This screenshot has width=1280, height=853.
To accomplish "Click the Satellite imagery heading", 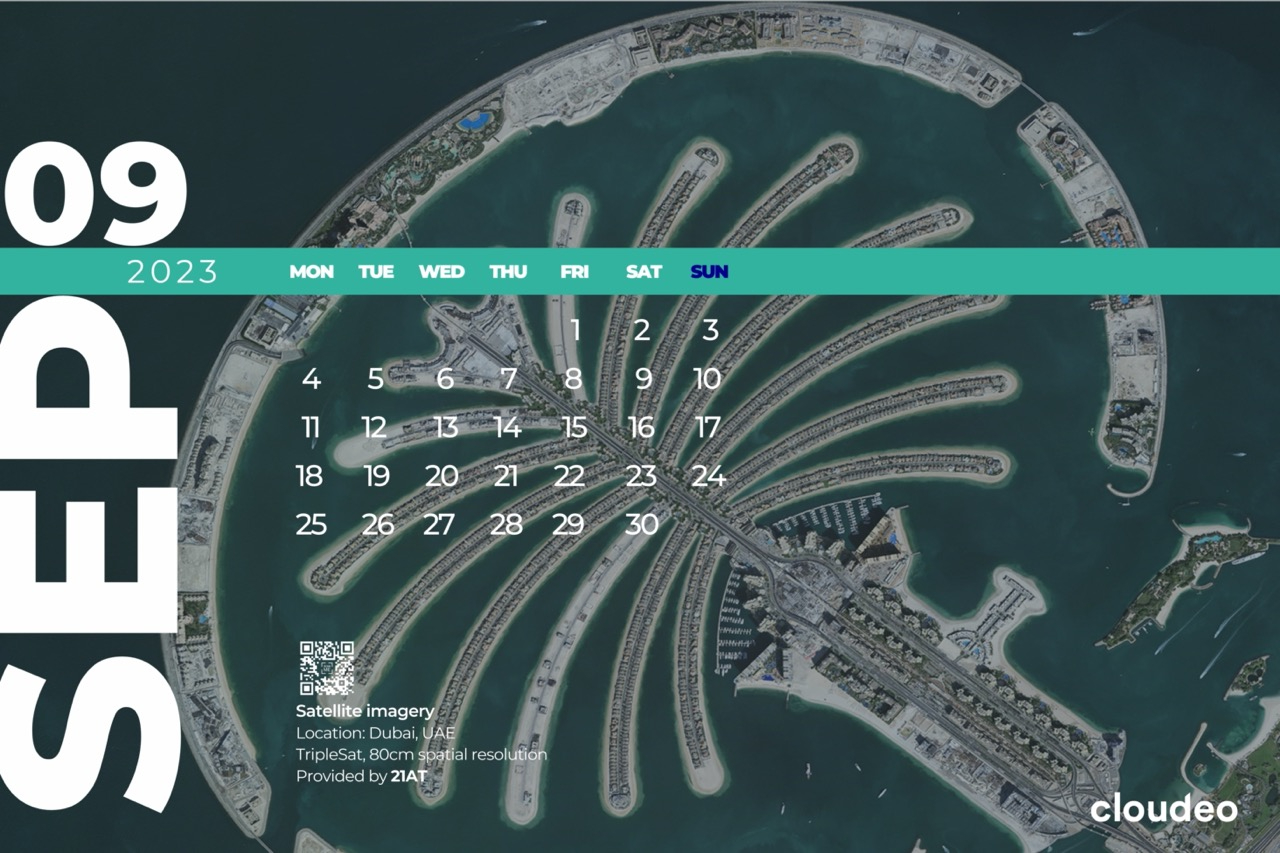I will click(365, 712).
